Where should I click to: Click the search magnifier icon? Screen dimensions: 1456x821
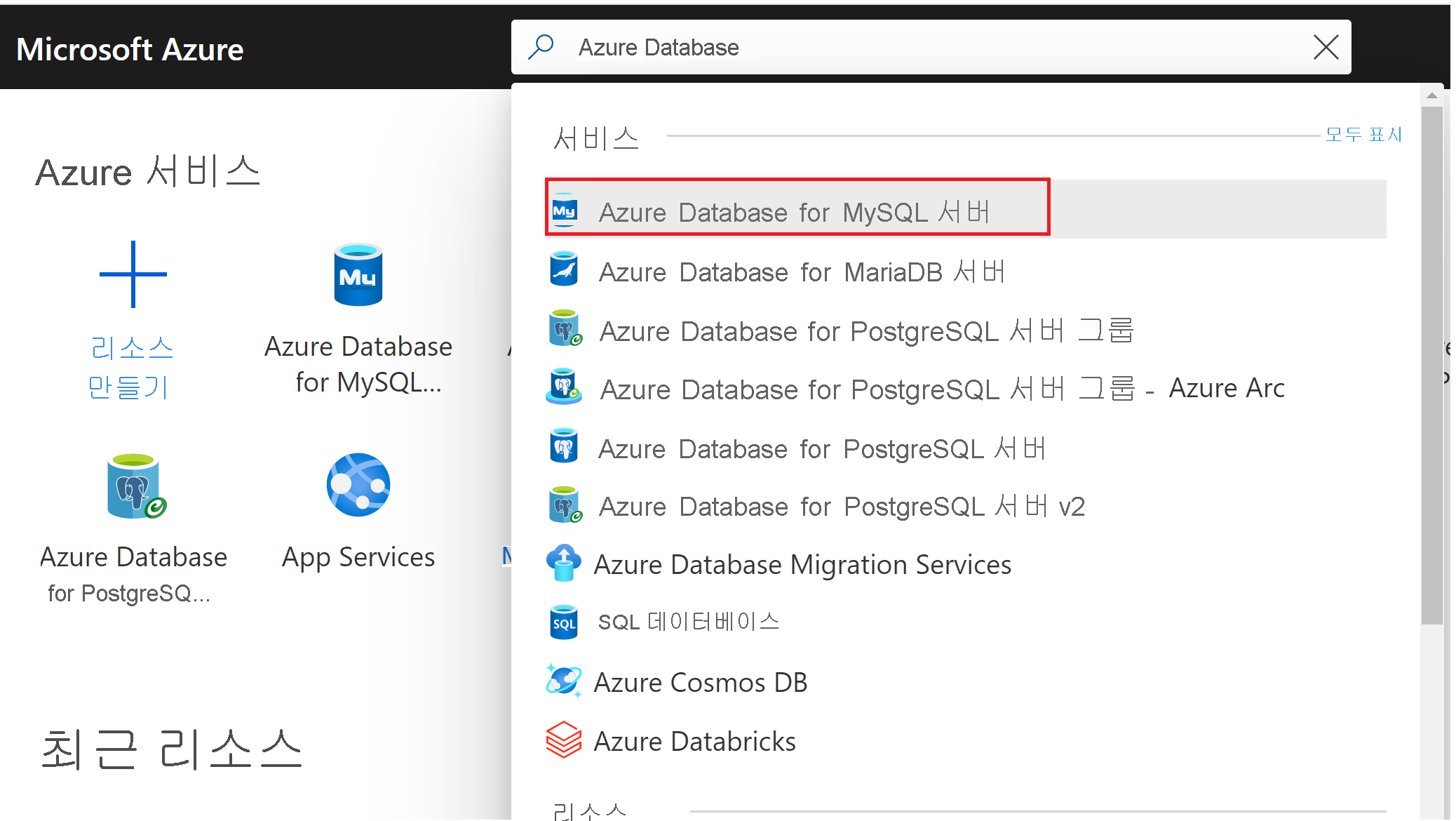541,46
